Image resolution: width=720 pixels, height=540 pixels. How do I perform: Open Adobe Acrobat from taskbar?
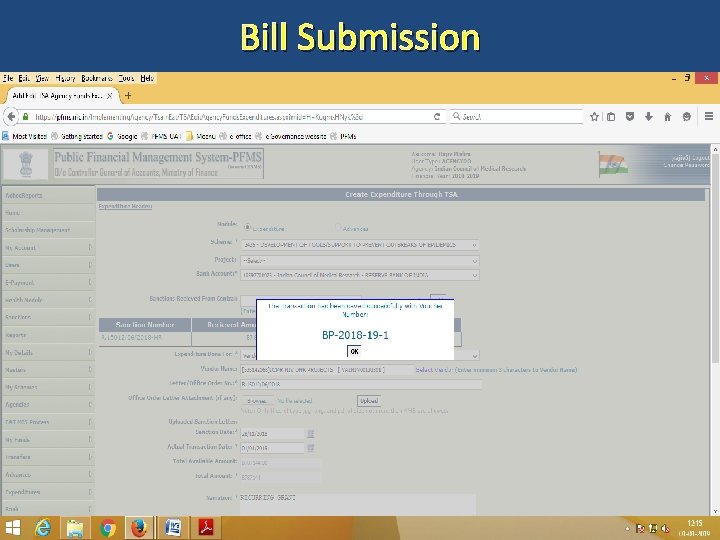(x=206, y=528)
